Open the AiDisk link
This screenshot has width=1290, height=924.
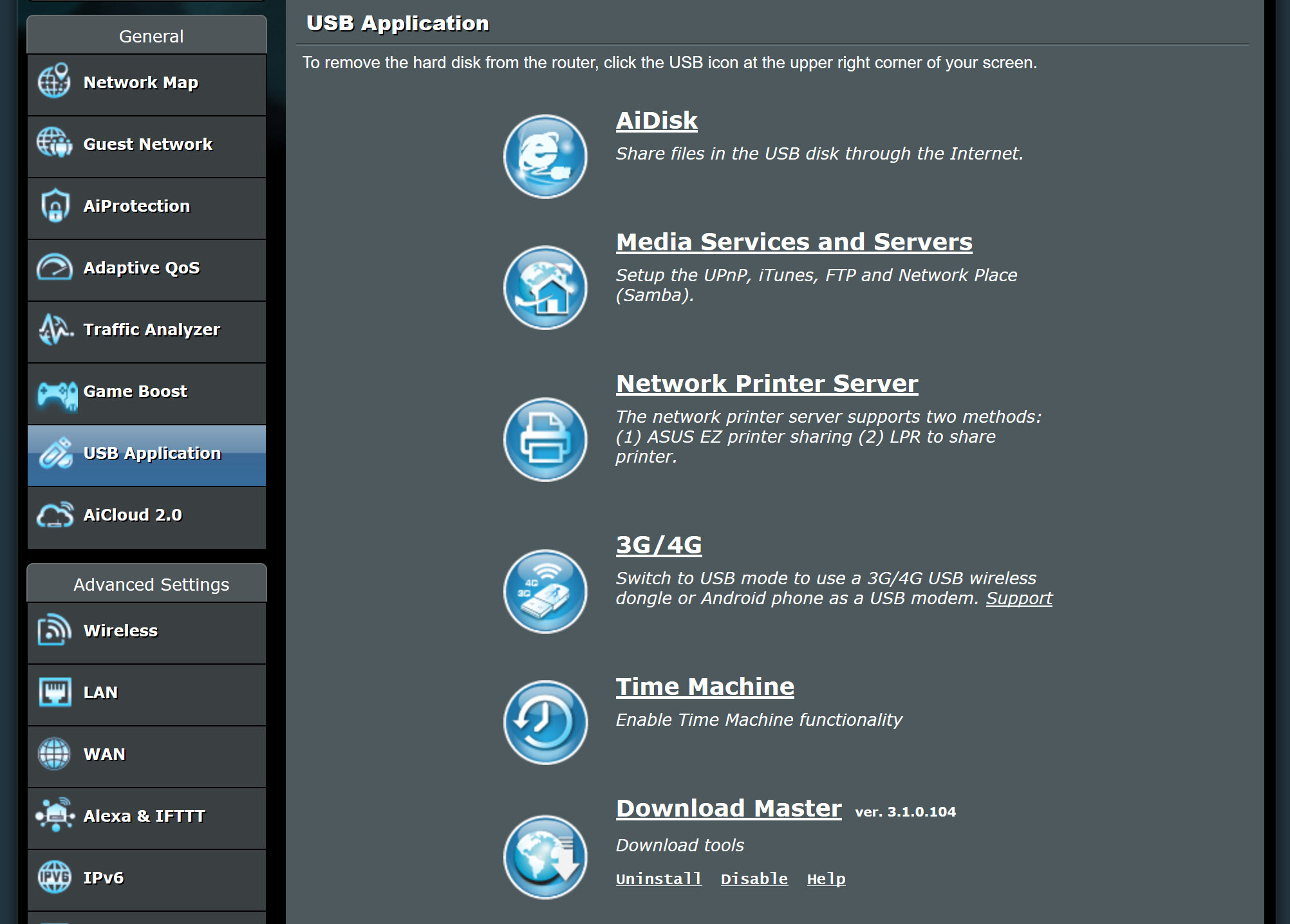[x=657, y=121]
